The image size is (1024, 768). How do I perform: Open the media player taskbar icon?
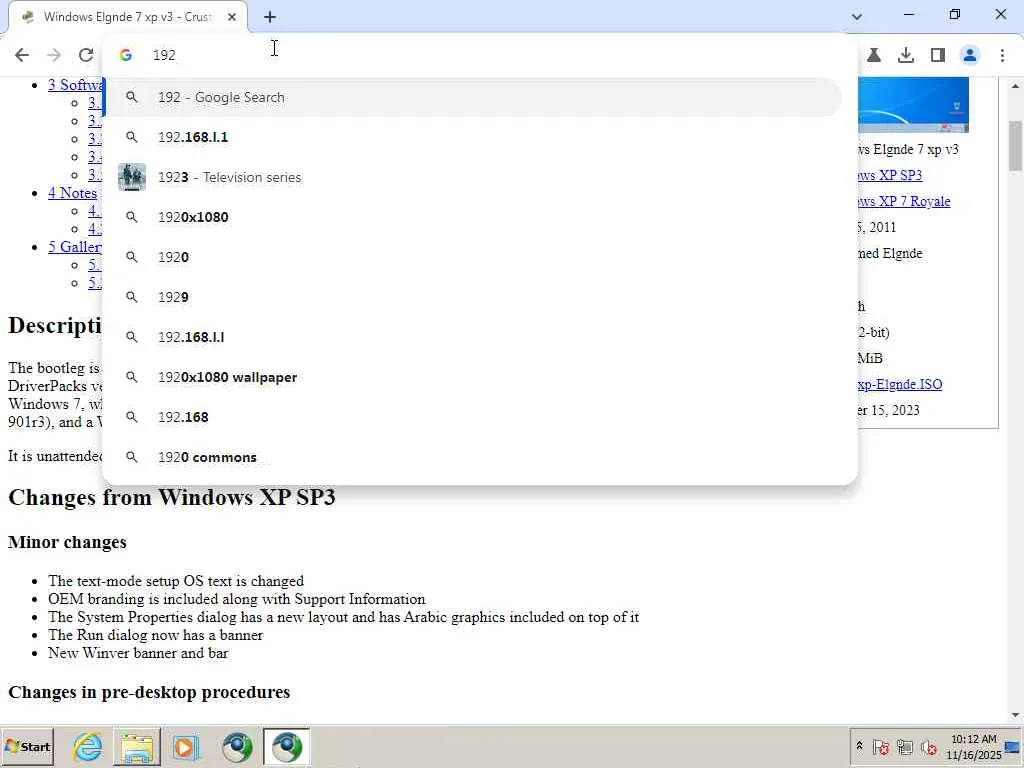[x=185, y=746]
